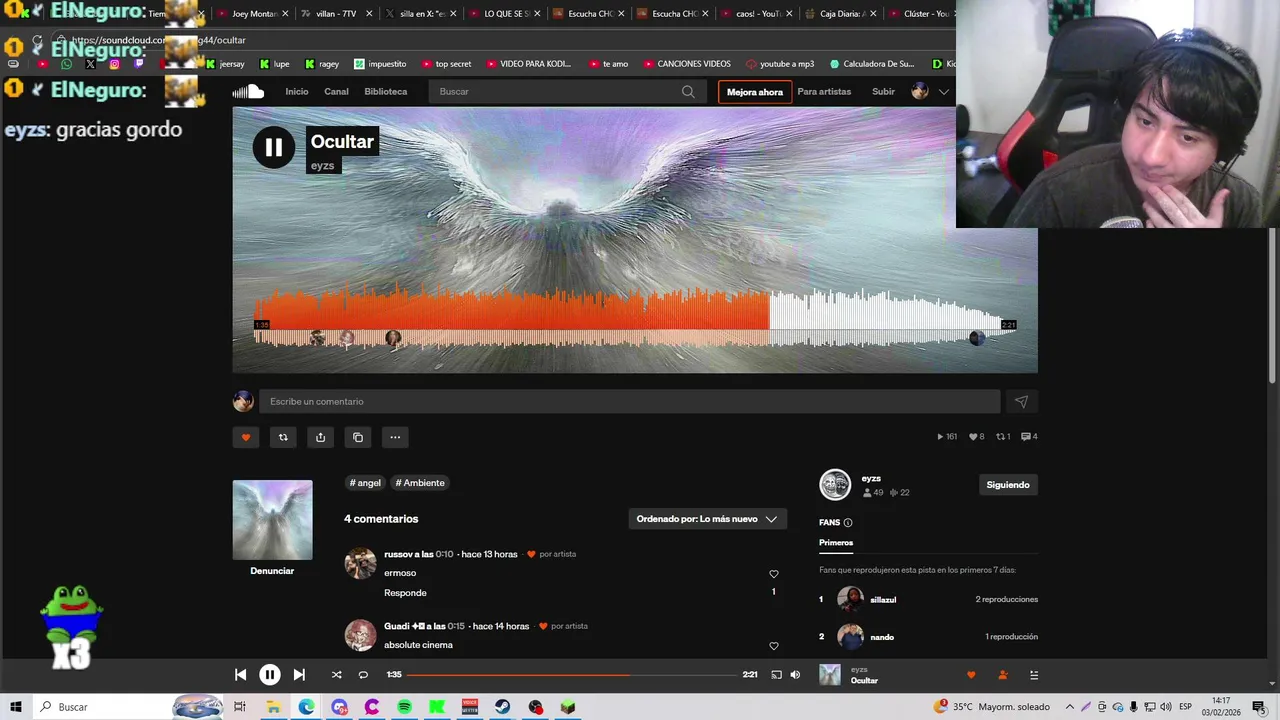Image resolution: width=1280 pixels, height=720 pixels.
Task: Open the Ocultar cover artwork thumbnail
Action: click(272, 520)
